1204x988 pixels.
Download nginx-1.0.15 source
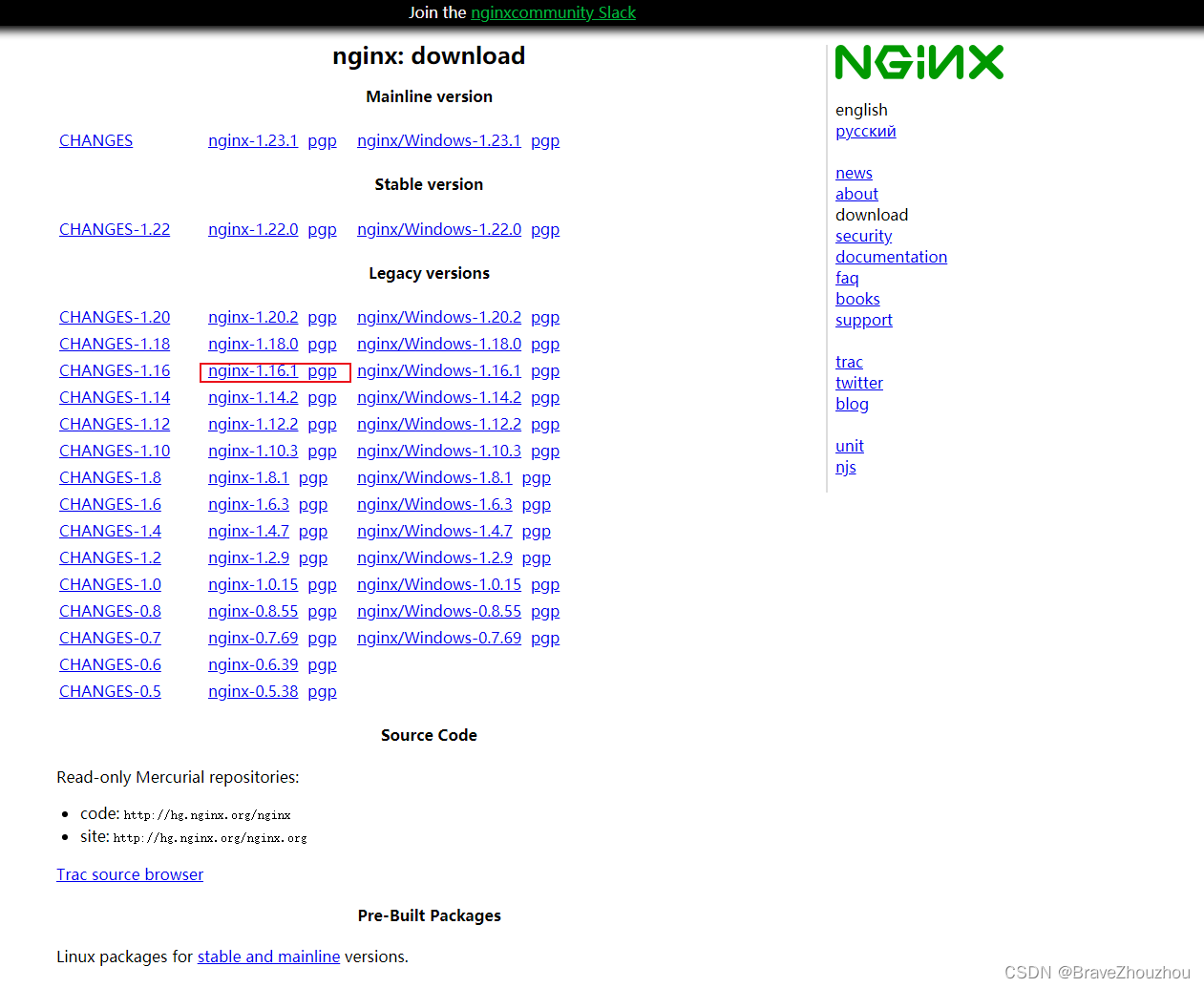pos(253,584)
